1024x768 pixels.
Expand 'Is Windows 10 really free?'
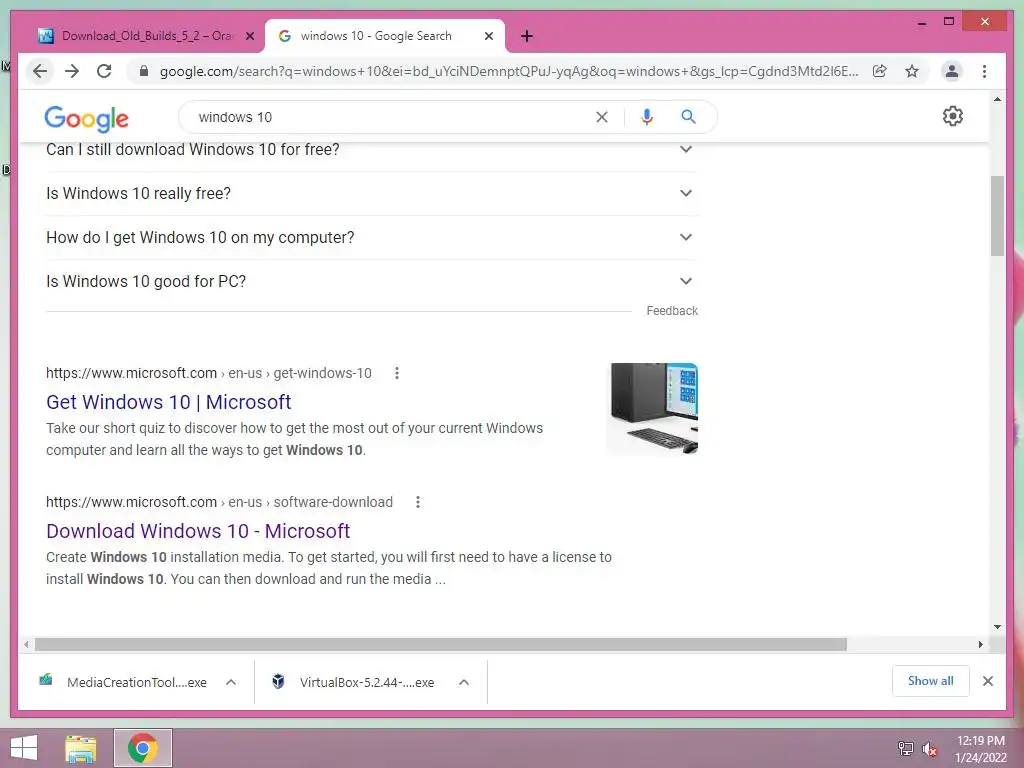370,193
